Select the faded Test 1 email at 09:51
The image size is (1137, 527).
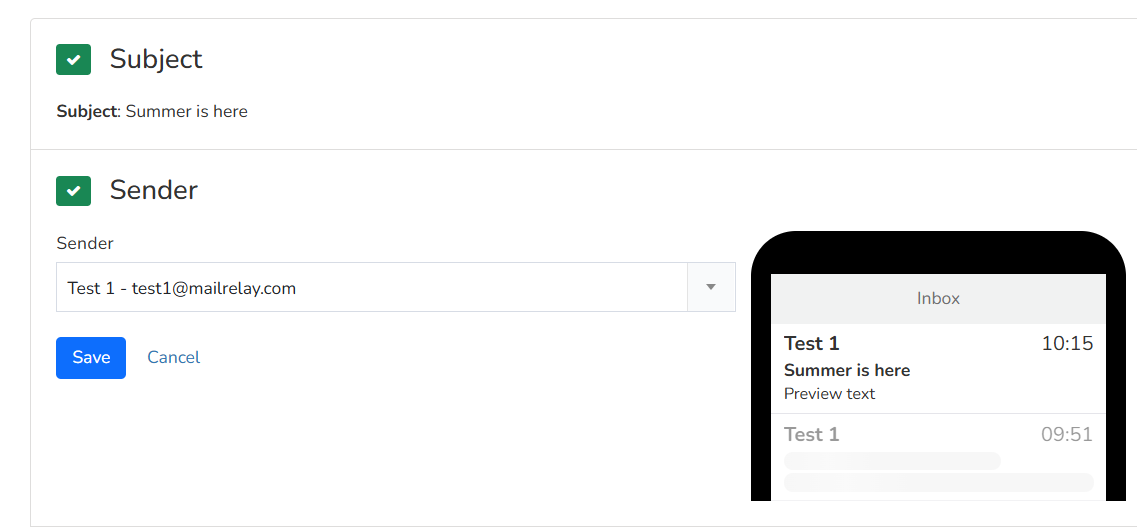click(x=938, y=457)
